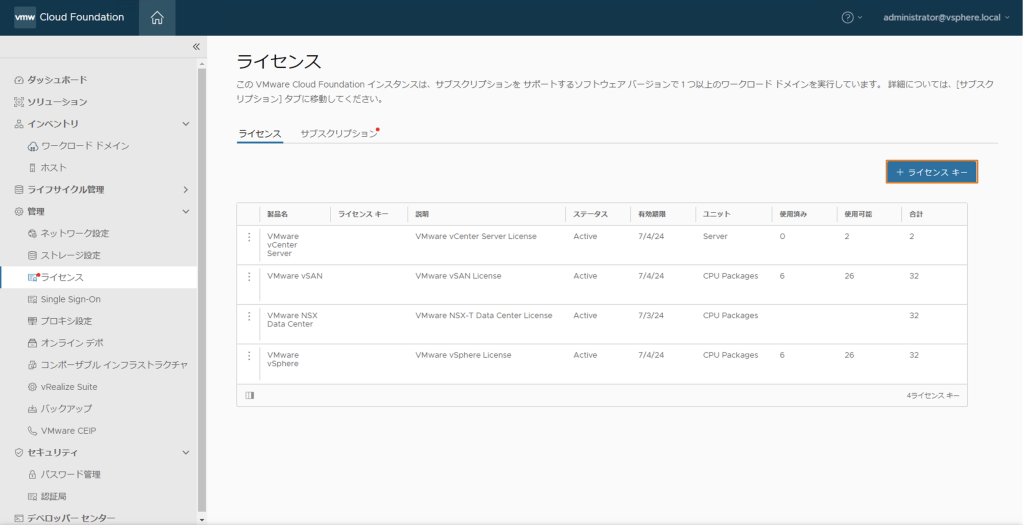The image size is (1024, 525).
Task: Open パスワード管理 under セキュリティ
Action: (x=70, y=474)
